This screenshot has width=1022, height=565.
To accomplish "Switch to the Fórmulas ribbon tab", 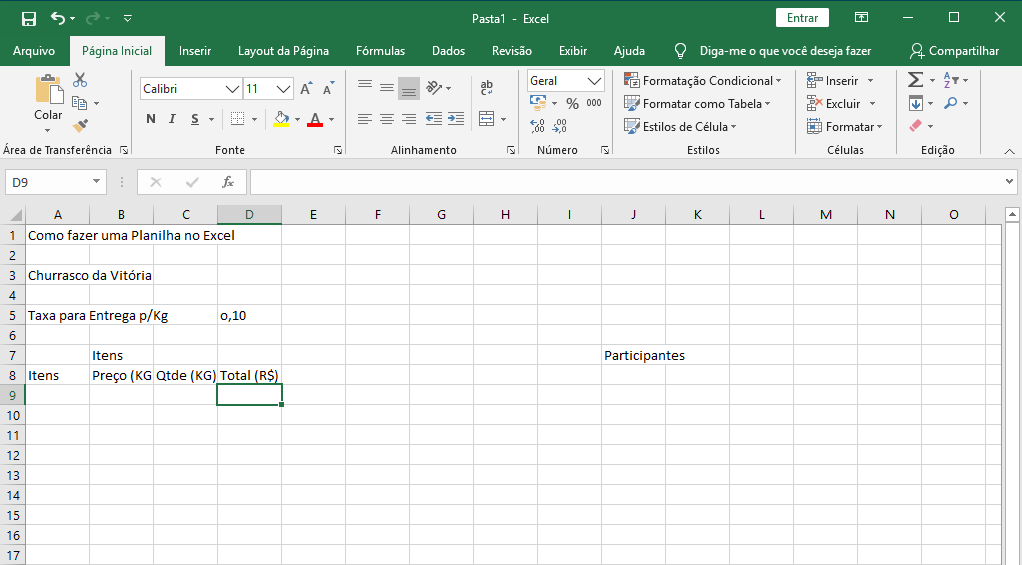I will (x=380, y=51).
